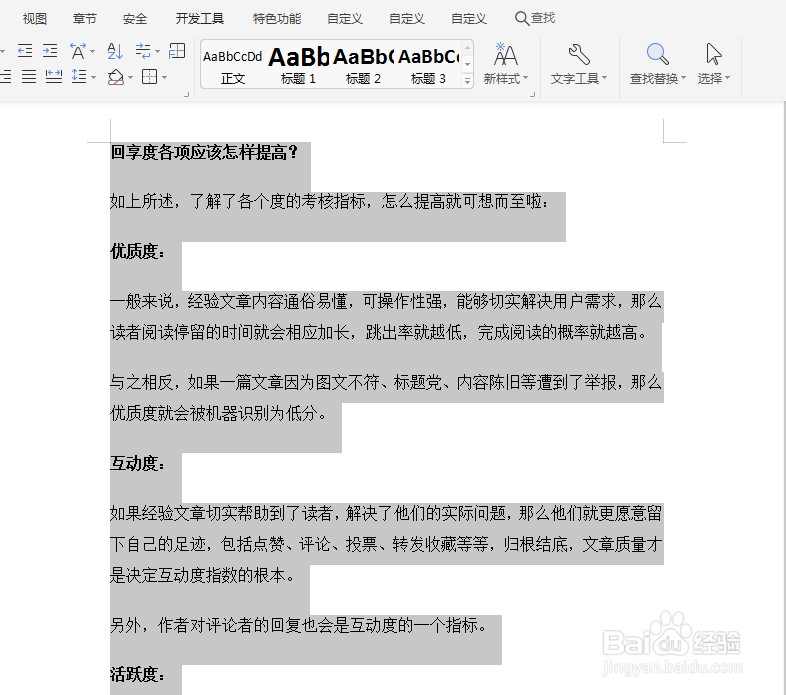This screenshot has height=695, width=786.
Task: Open the second 自定义 tab
Action: coord(407,19)
